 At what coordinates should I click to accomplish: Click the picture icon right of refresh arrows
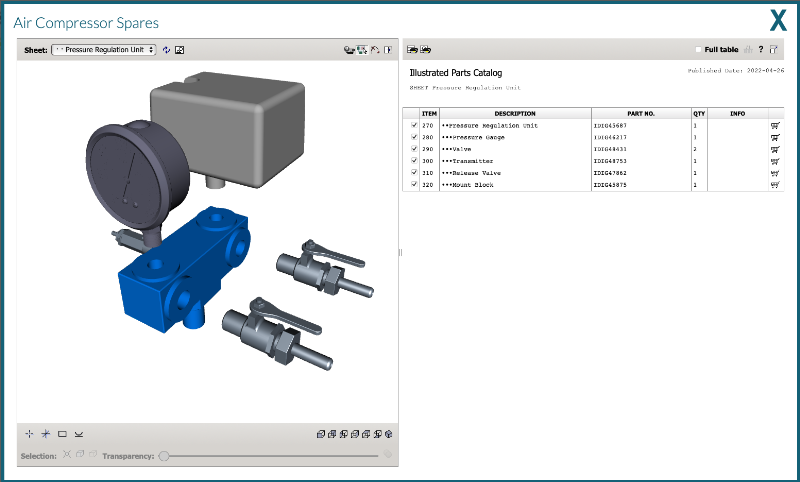180,50
